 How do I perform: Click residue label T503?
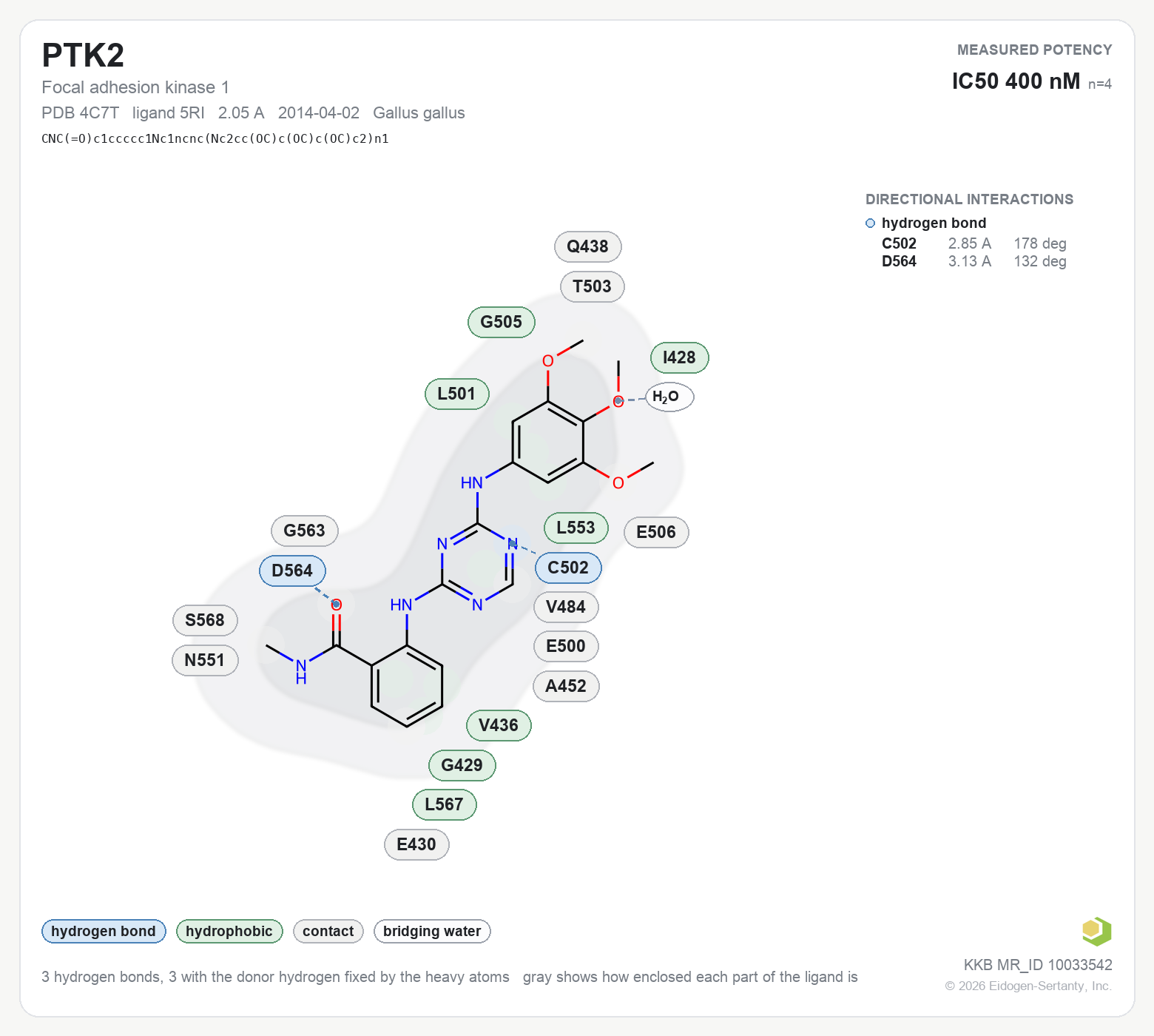[593, 286]
